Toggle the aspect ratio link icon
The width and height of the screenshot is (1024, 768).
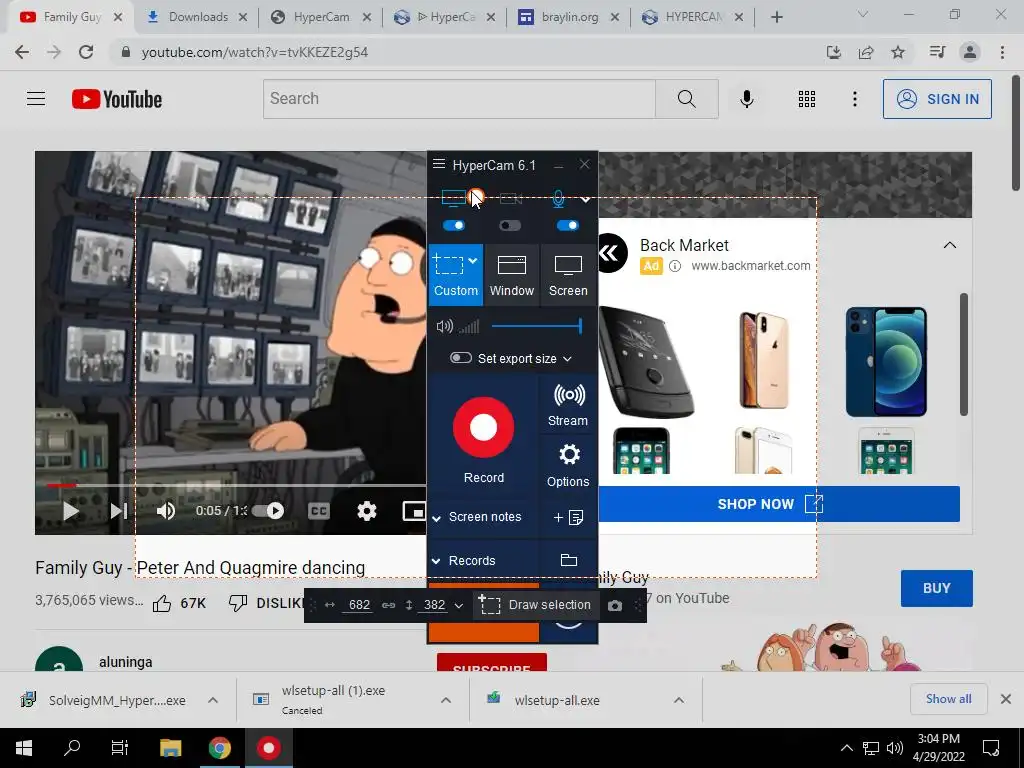click(x=389, y=605)
